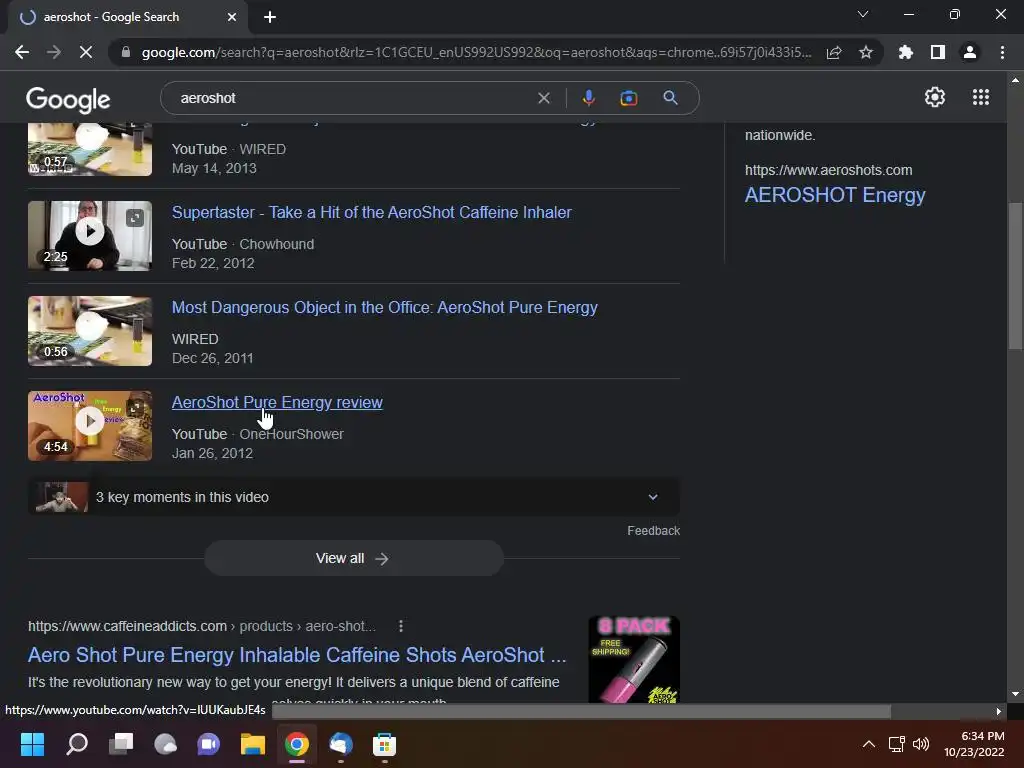The width and height of the screenshot is (1024, 768).
Task: Click the magnifier search button
Action: pyautogui.click(x=670, y=98)
